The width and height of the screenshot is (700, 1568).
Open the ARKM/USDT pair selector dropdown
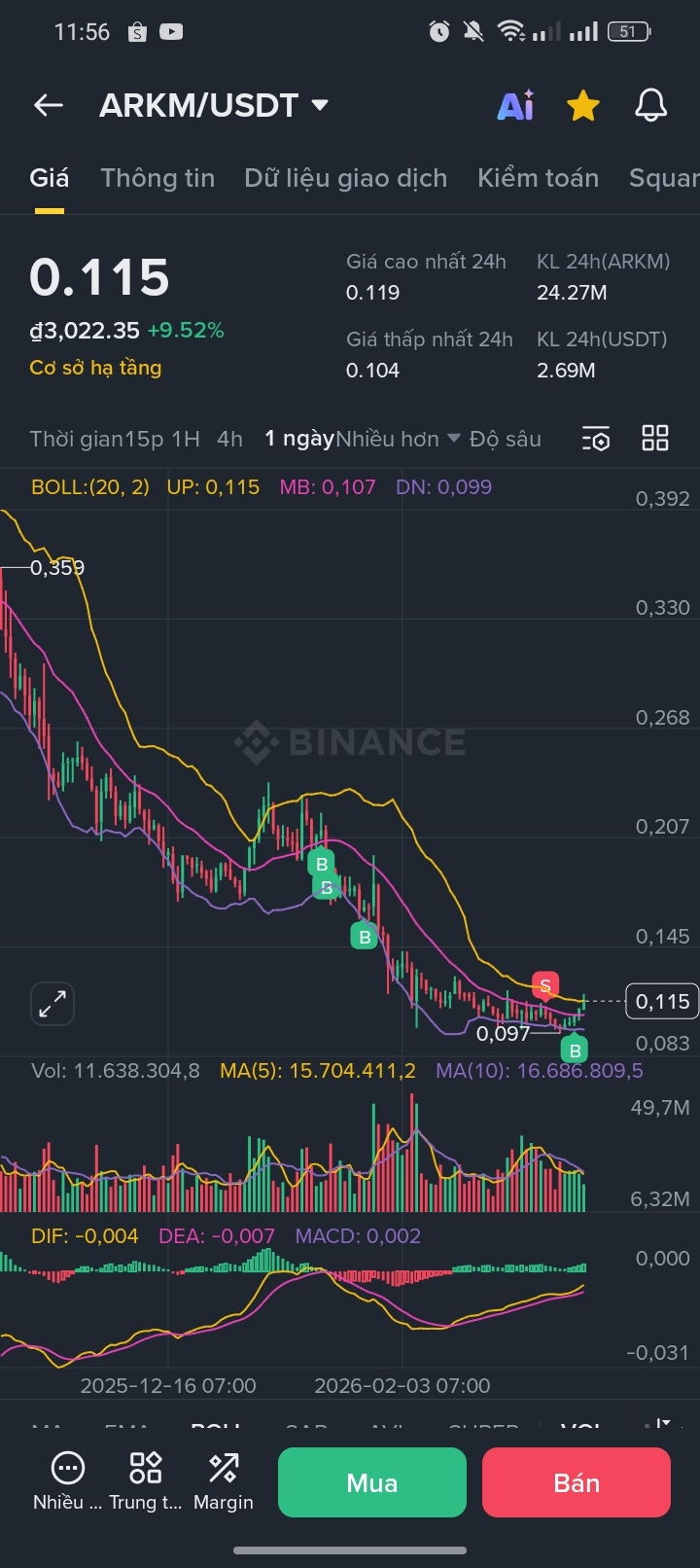(214, 105)
